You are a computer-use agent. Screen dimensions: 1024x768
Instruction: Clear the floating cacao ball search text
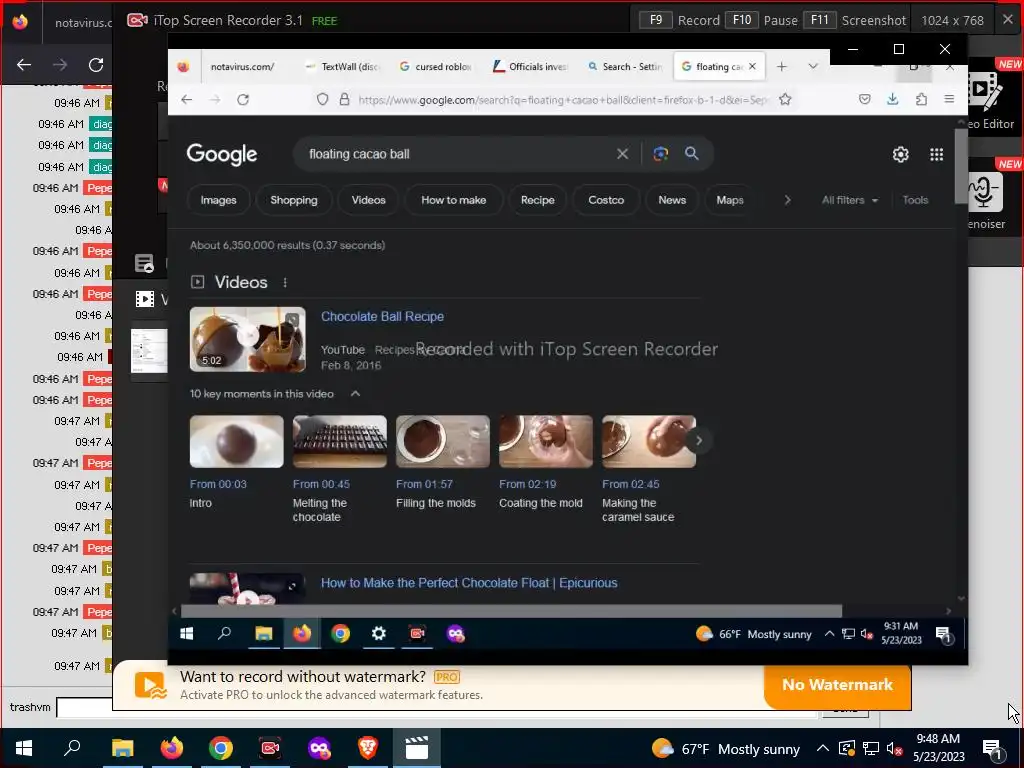tap(622, 153)
